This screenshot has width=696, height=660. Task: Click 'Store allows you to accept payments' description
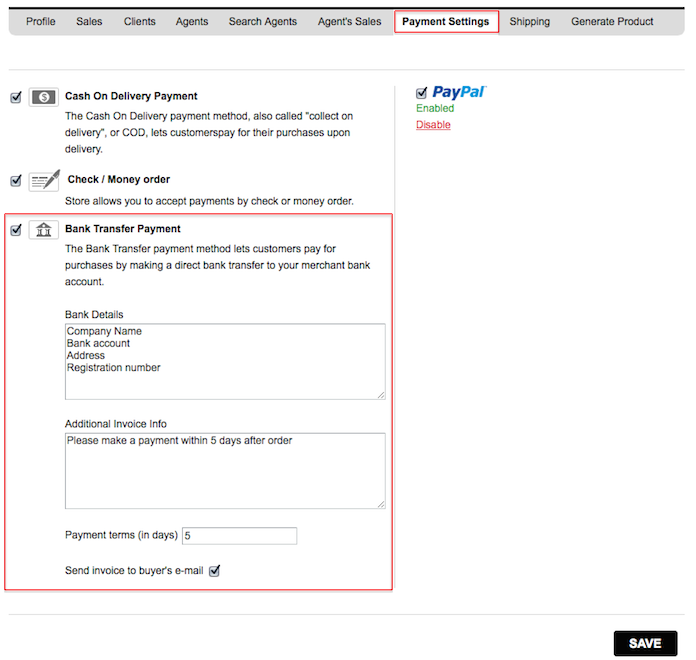coord(209,201)
